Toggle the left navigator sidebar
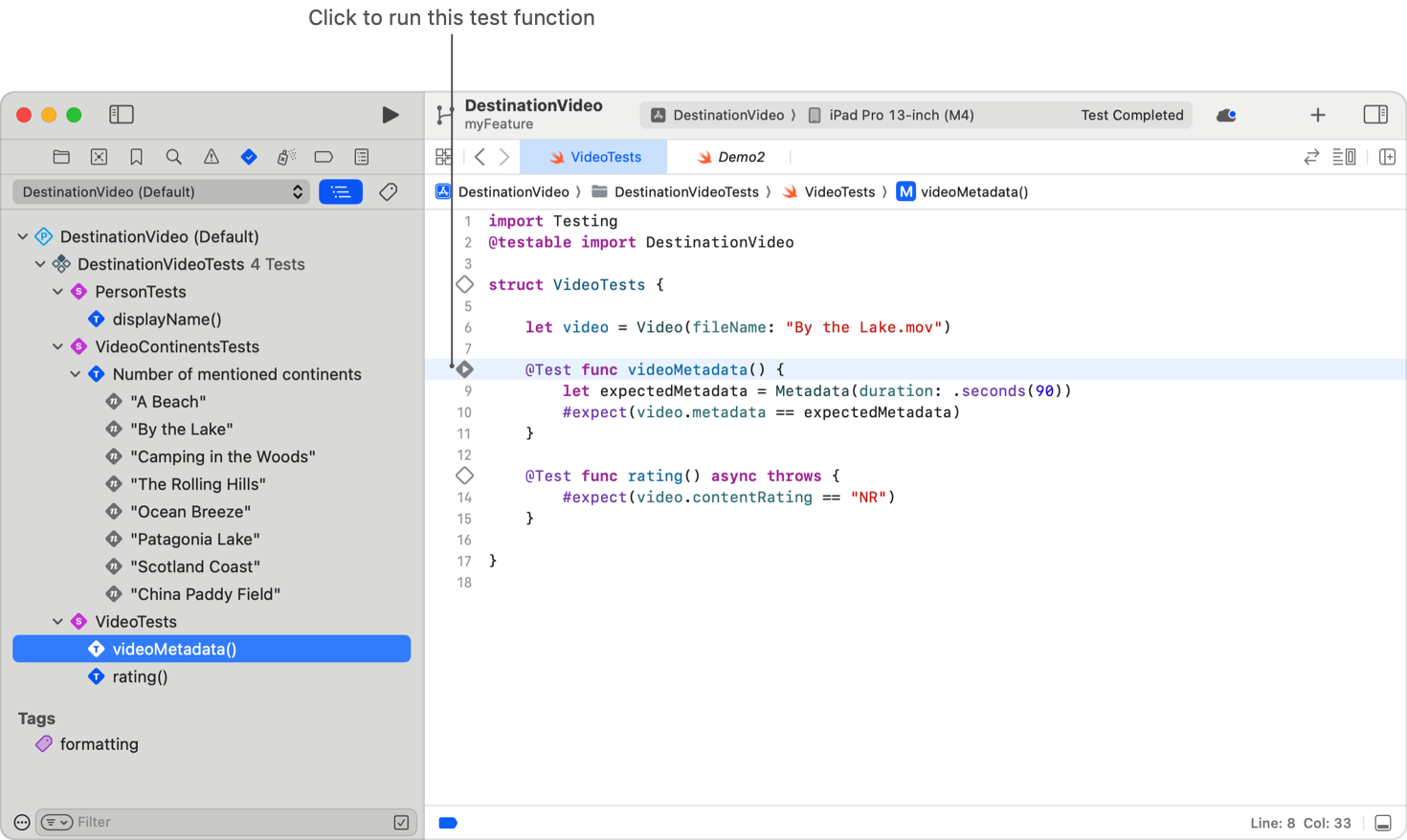The height and width of the screenshot is (840, 1407). tap(122, 115)
